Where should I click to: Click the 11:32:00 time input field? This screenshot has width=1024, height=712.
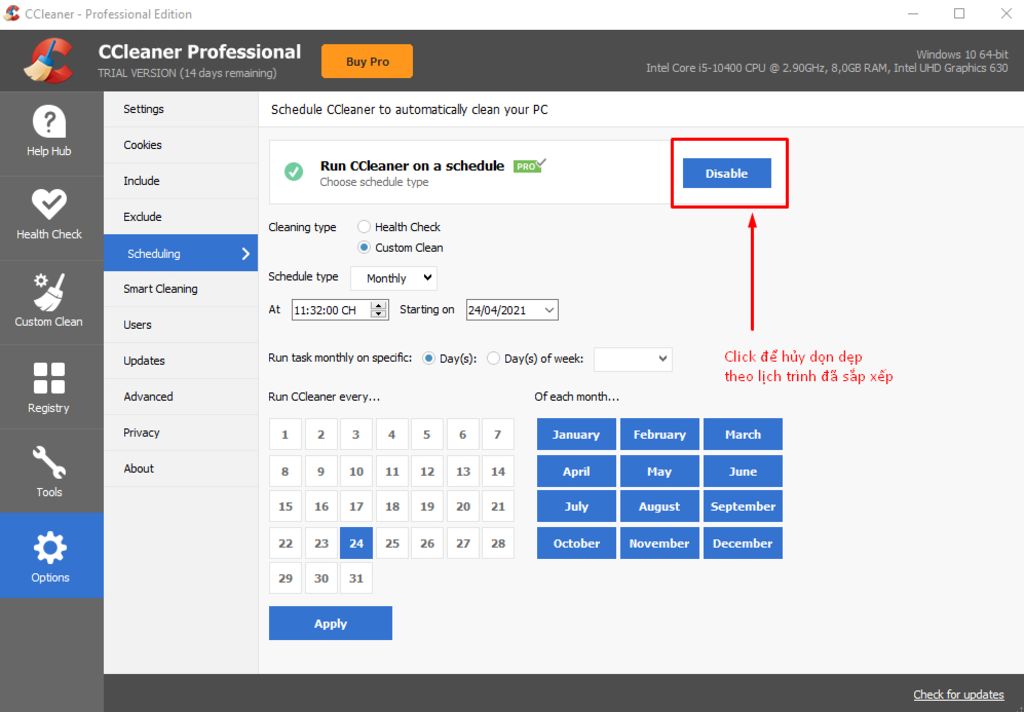point(331,310)
